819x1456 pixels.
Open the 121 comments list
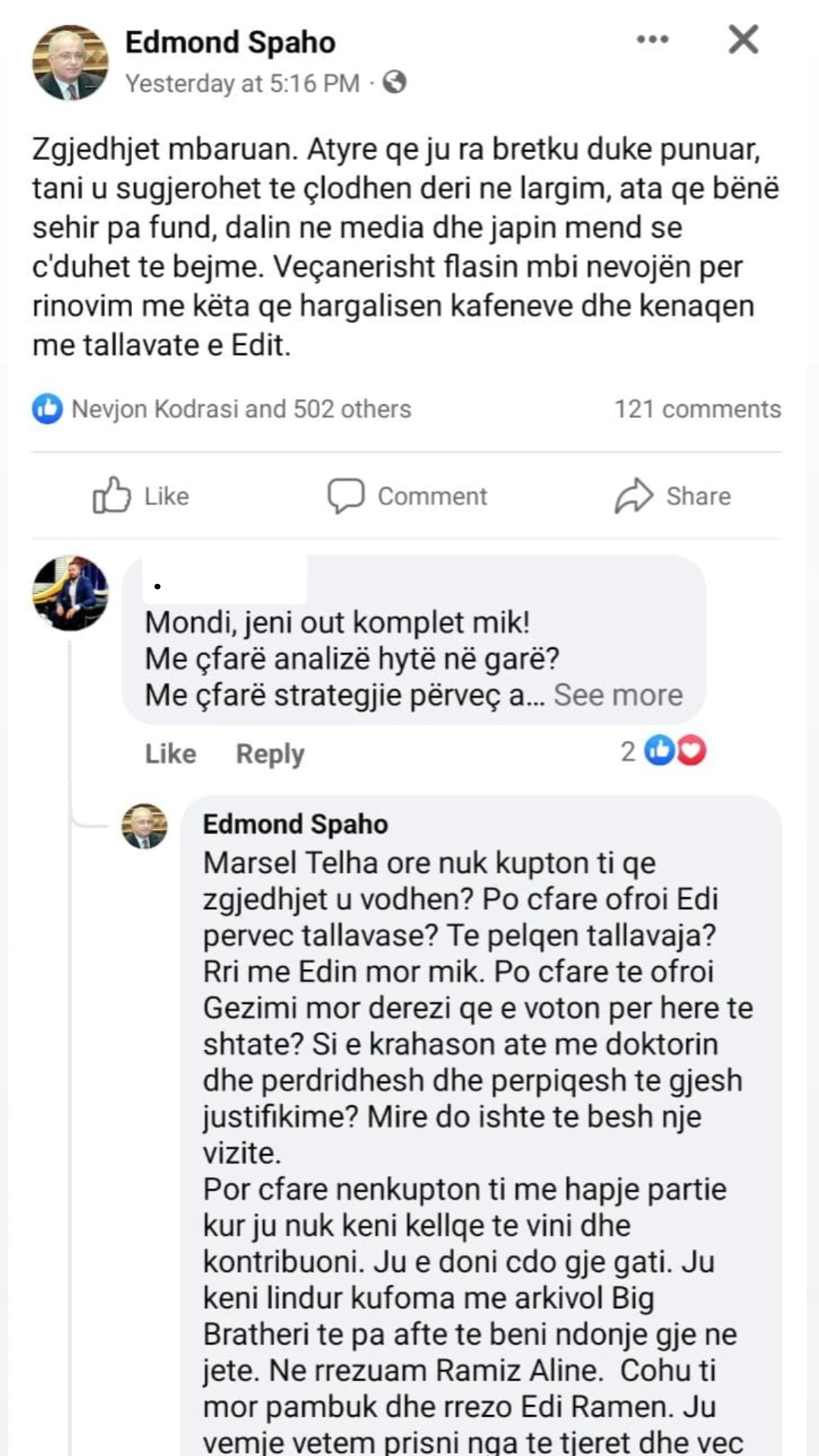[697, 409]
